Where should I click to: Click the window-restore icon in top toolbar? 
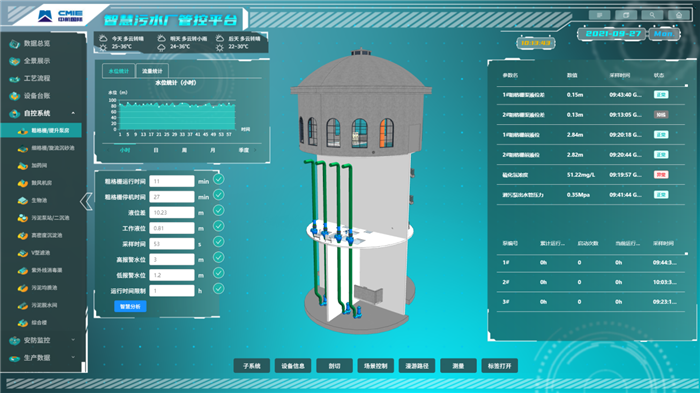point(626,15)
